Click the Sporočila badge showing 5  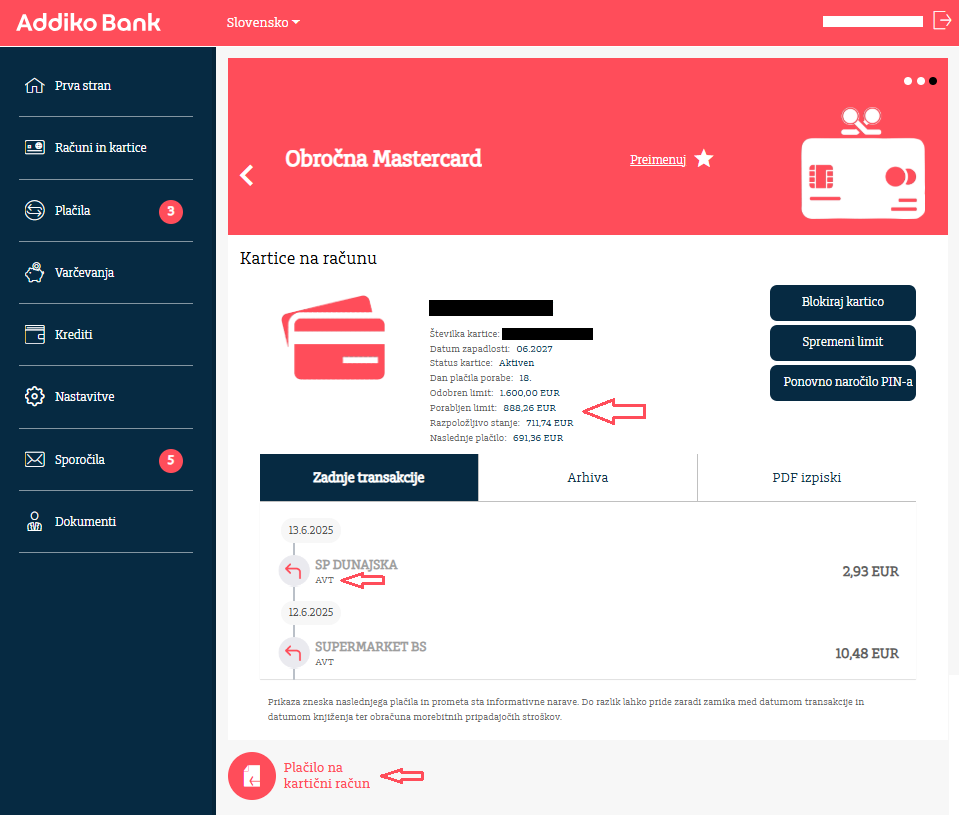coord(171,460)
